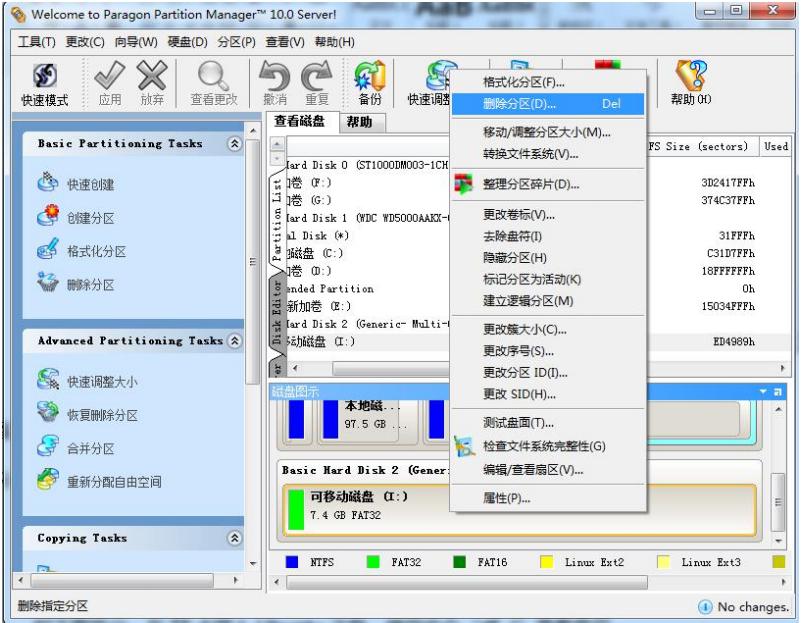Choose 移动/调整分区大小(M)... menu entry
This screenshot has height=623, width=801.
pyautogui.click(x=548, y=132)
